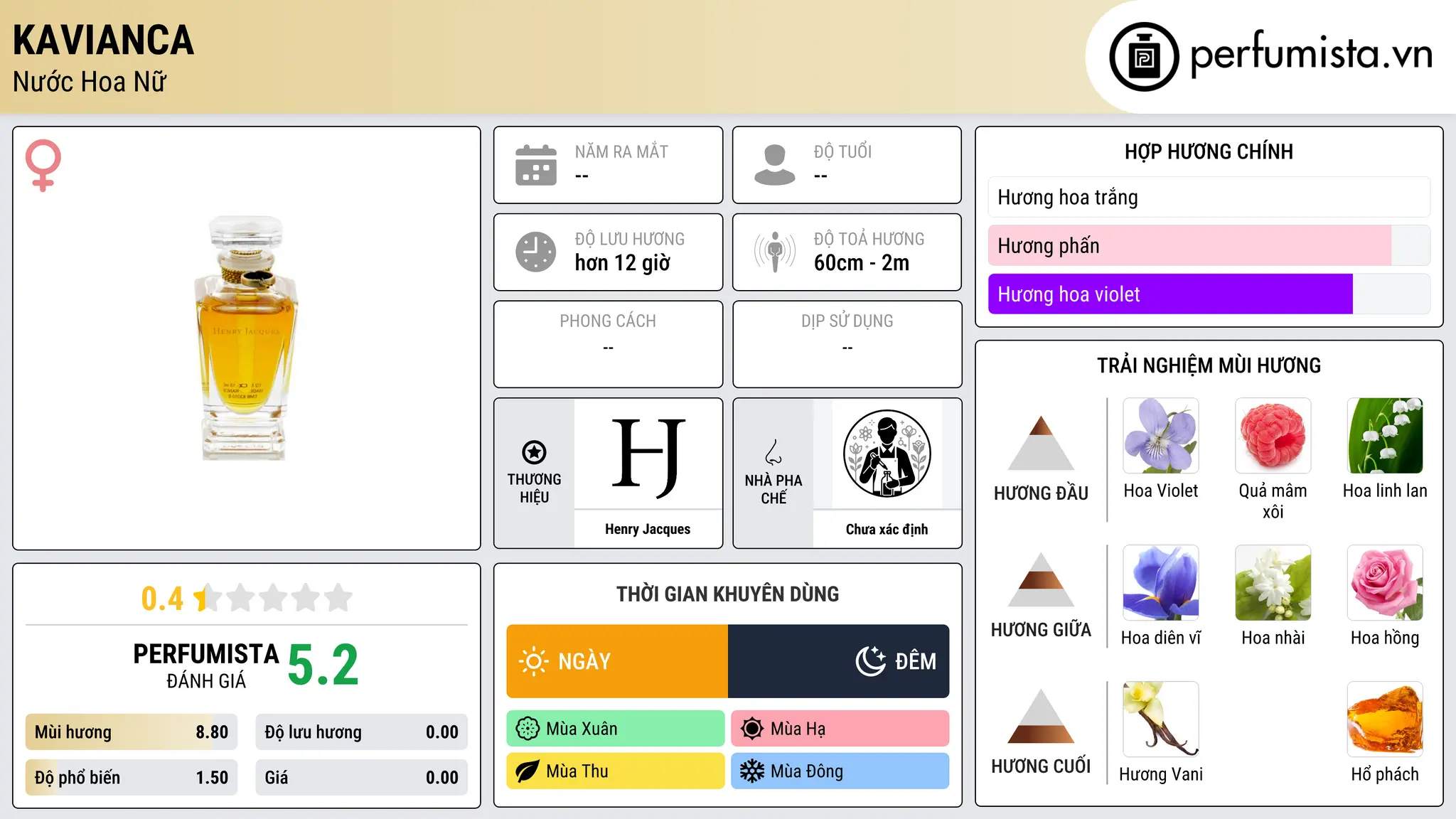1456x819 pixels.
Task: Click the KAVIANCA title text
Action: point(103,40)
